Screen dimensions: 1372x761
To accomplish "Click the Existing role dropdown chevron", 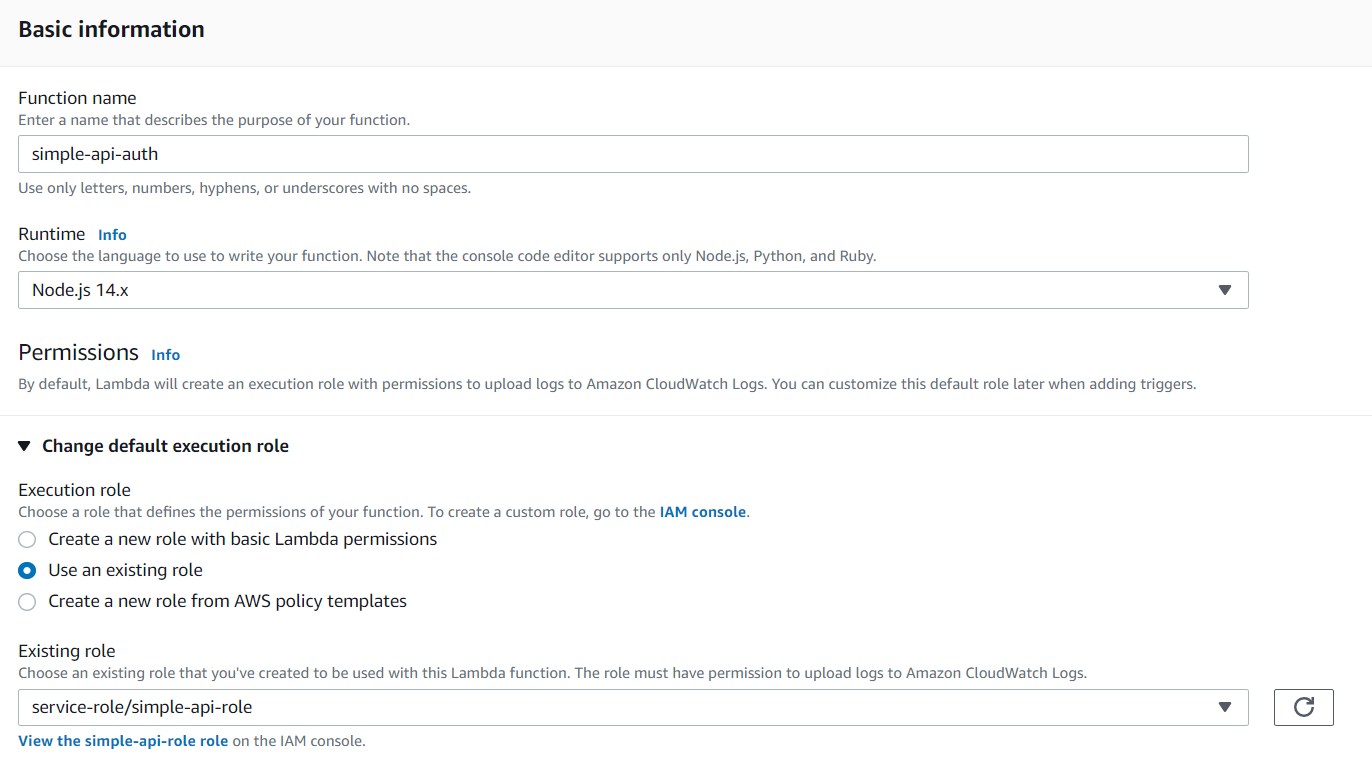I will point(1225,707).
